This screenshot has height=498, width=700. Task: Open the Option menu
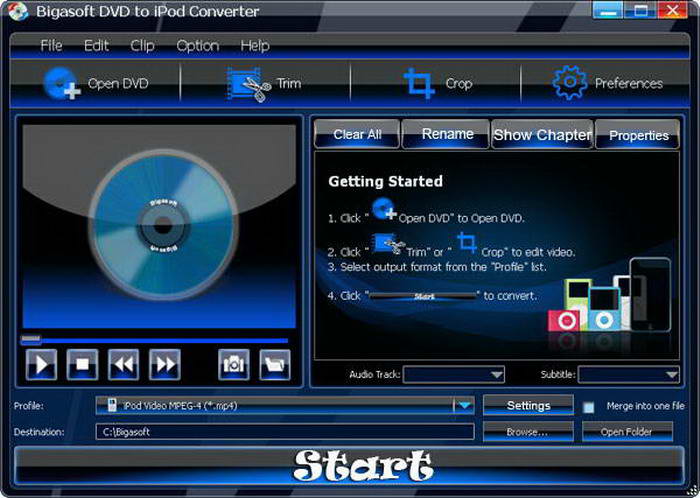(x=197, y=46)
